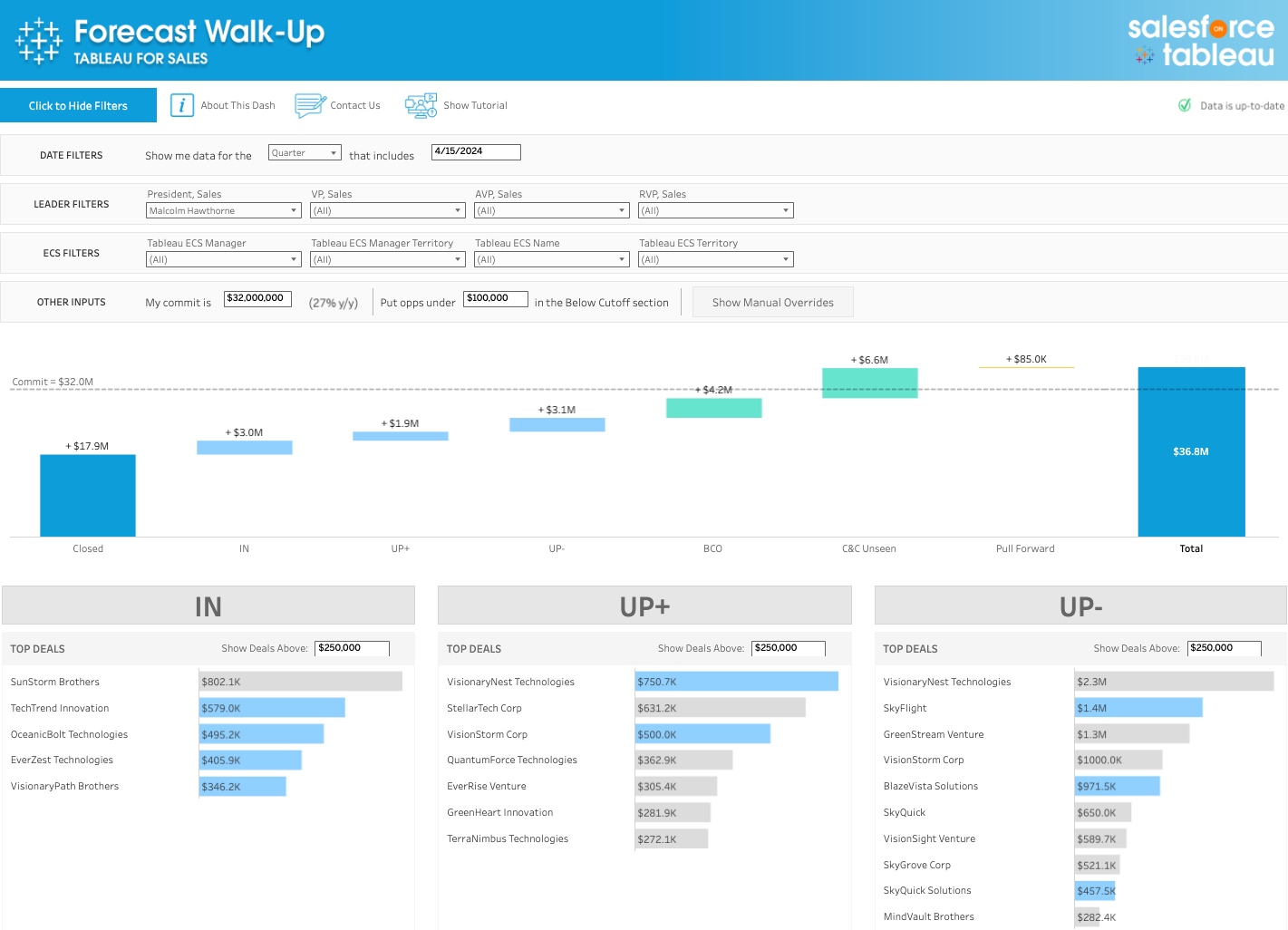This screenshot has height=930, width=1288.
Task: Click the green Data is up-to-date checkmark
Action: click(x=1185, y=105)
